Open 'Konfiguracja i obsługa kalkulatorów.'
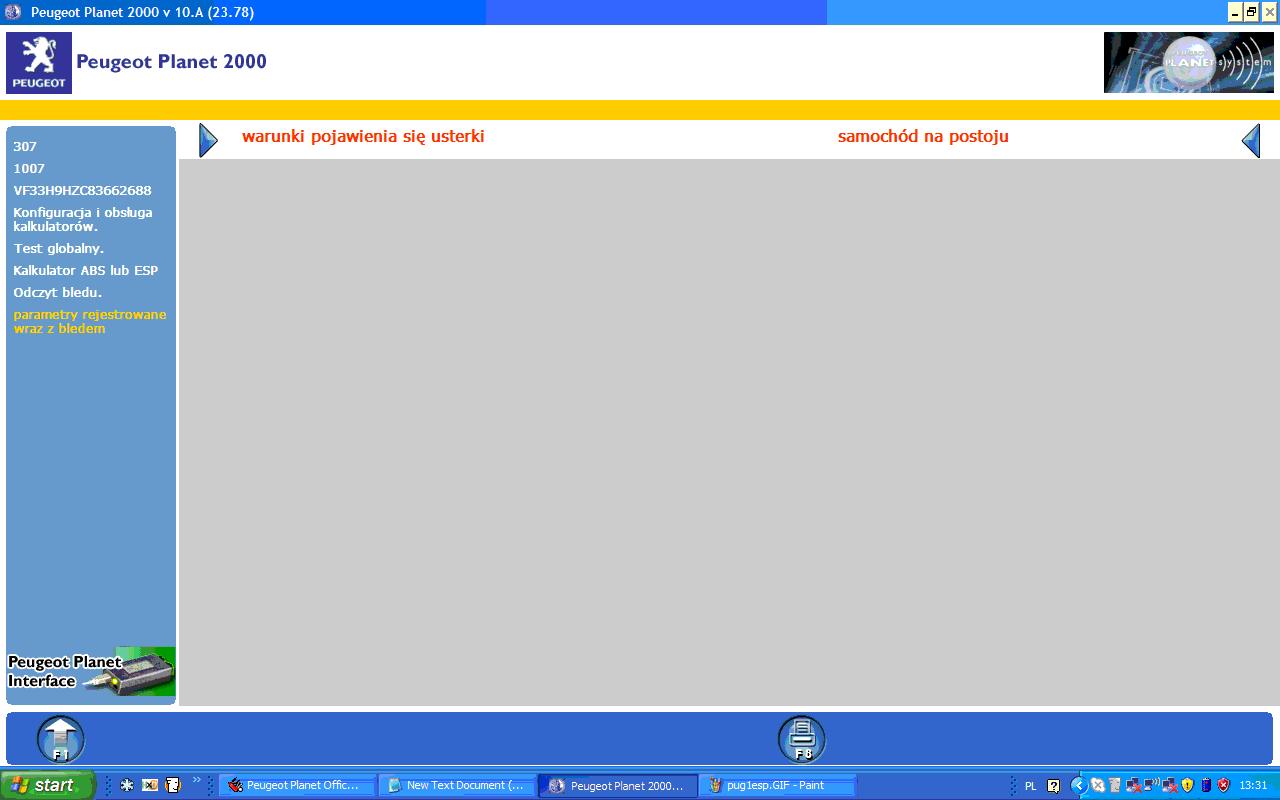The width and height of the screenshot is (1280, 800). [83, 219]
